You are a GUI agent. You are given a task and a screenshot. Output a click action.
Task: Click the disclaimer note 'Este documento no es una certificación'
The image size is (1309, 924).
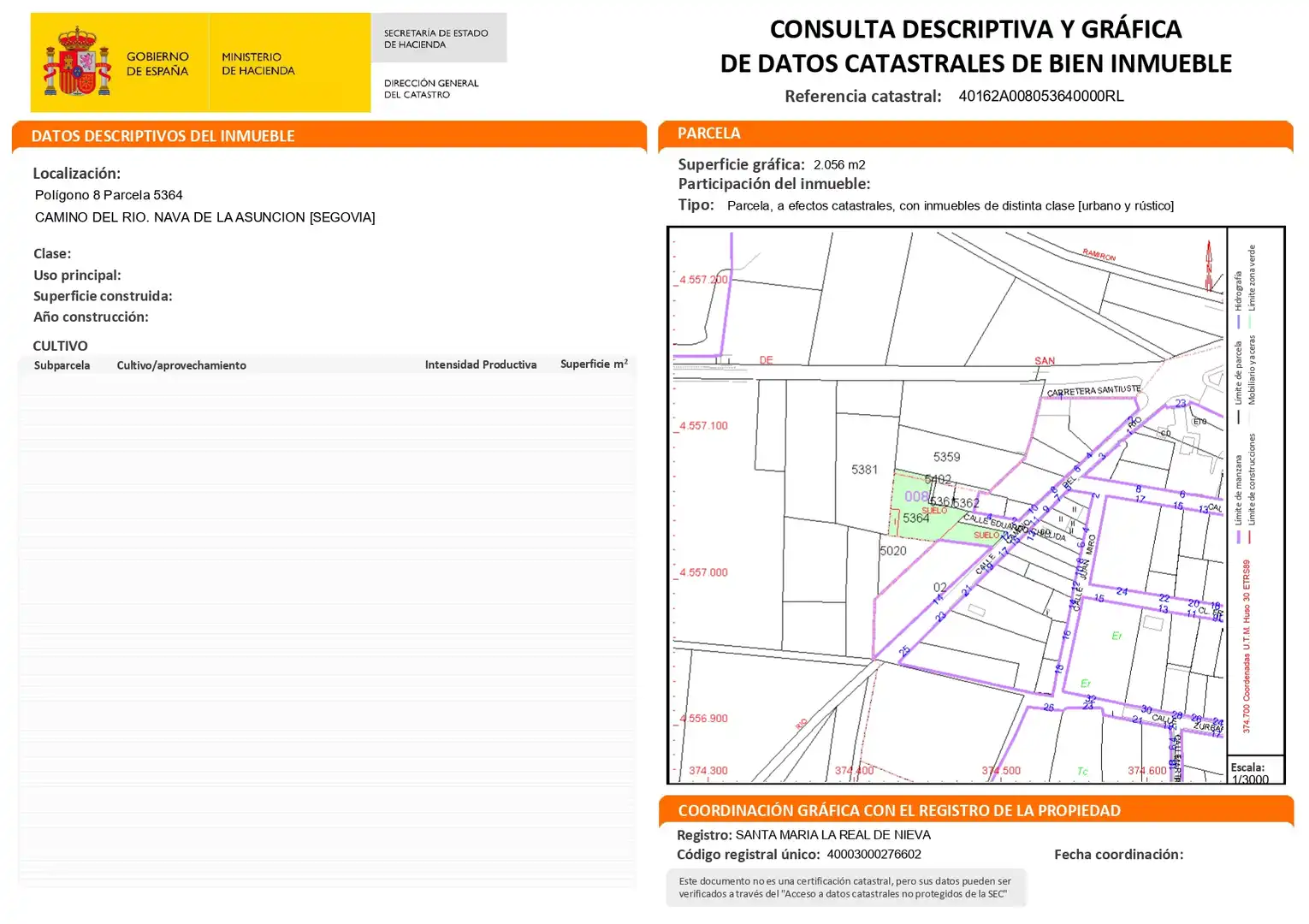point(845,888)
